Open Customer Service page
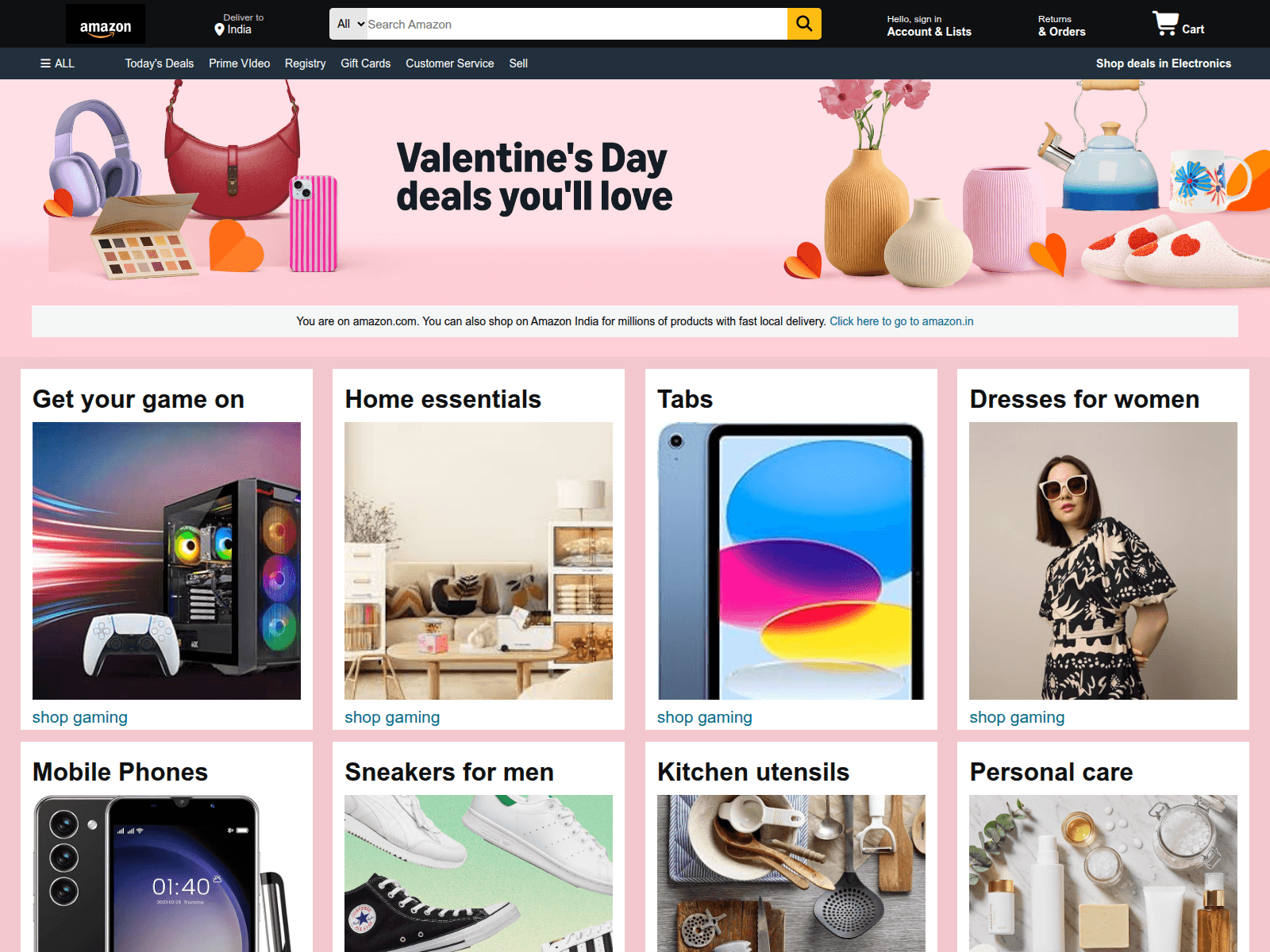Screen dimensions: 1270x952 click(450, 63)
